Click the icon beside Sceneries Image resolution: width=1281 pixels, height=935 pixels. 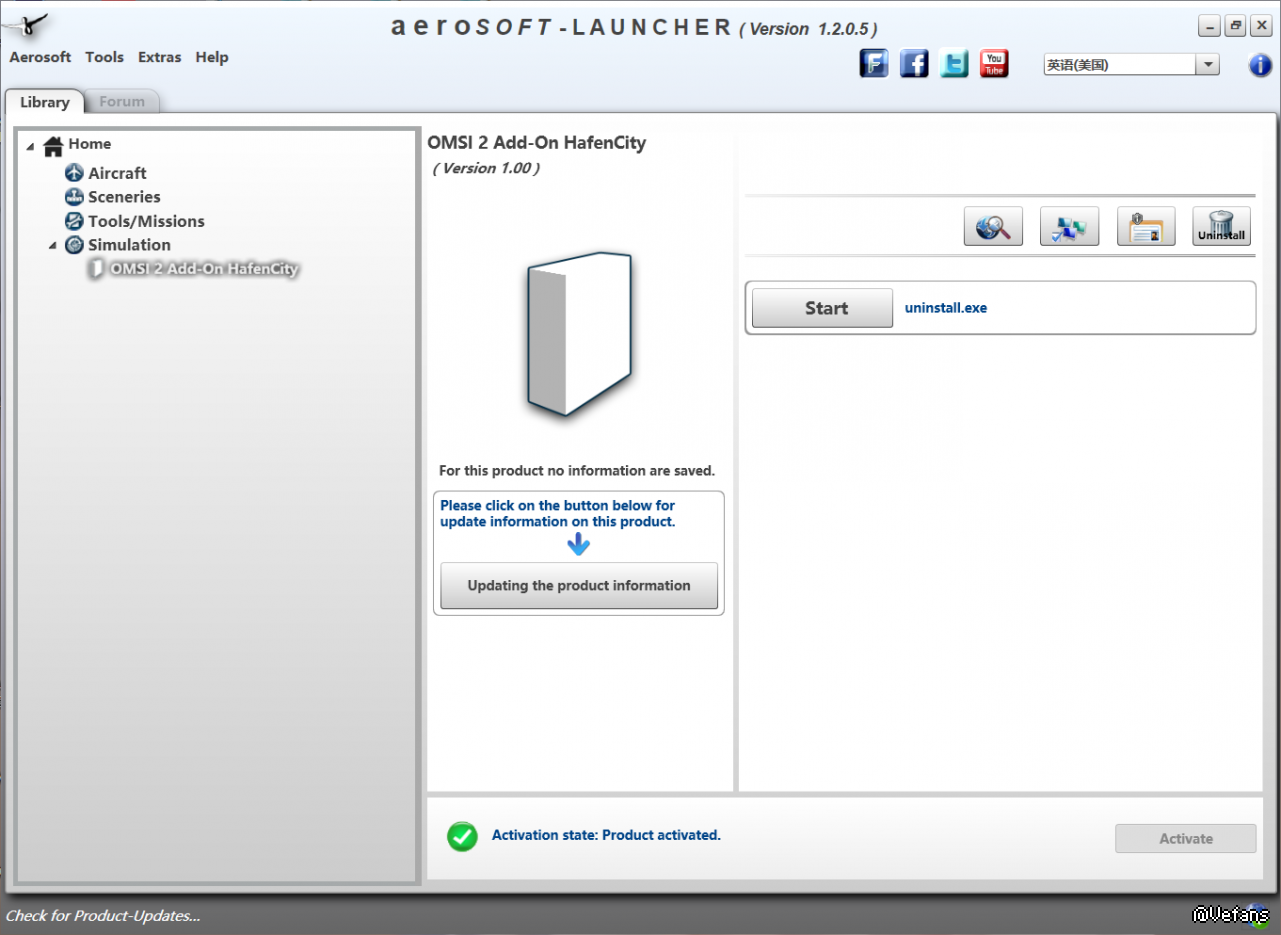(x=74, y=197)
